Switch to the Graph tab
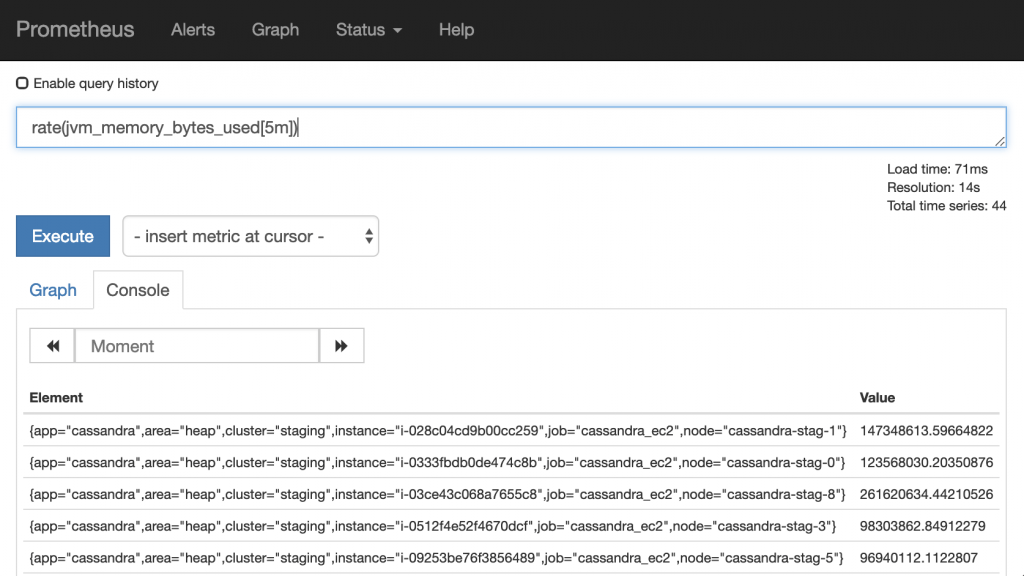1024x576 pixels. pos(53,290)
